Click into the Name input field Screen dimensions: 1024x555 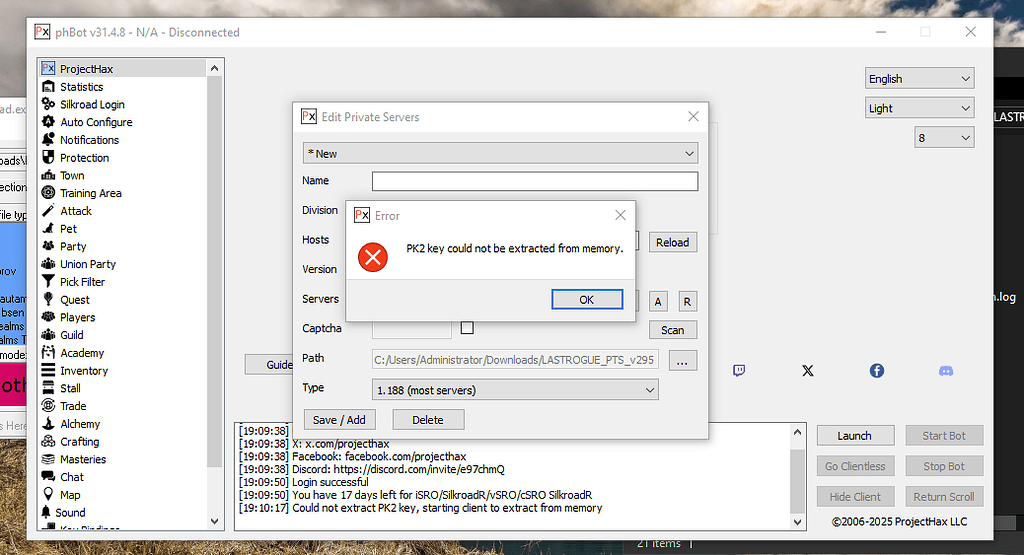tap(535, 182)
